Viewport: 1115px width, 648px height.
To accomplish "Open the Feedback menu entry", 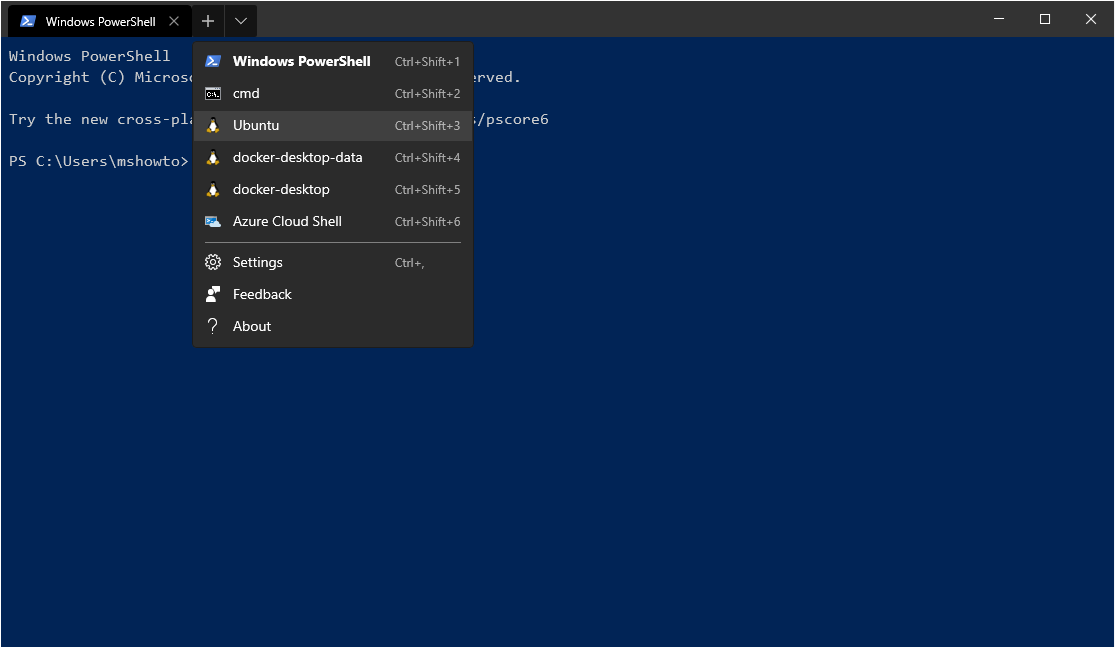I will 333,294.
